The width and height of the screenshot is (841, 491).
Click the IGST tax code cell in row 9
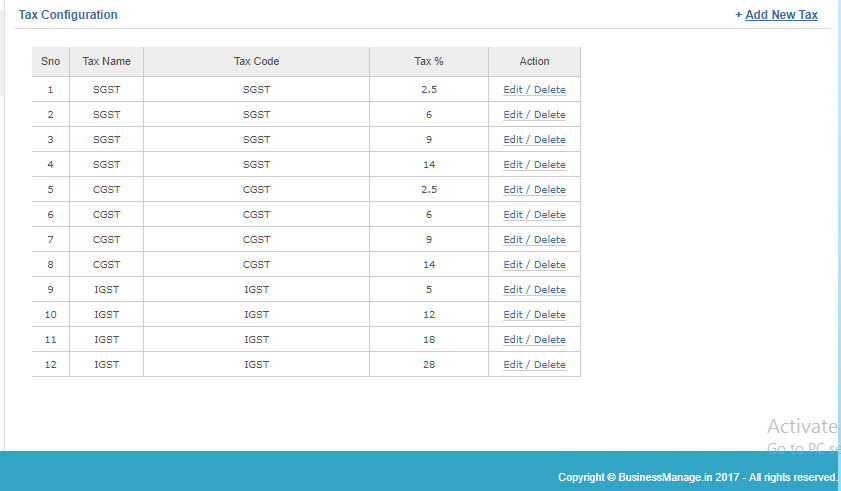(x=256, y=290)
